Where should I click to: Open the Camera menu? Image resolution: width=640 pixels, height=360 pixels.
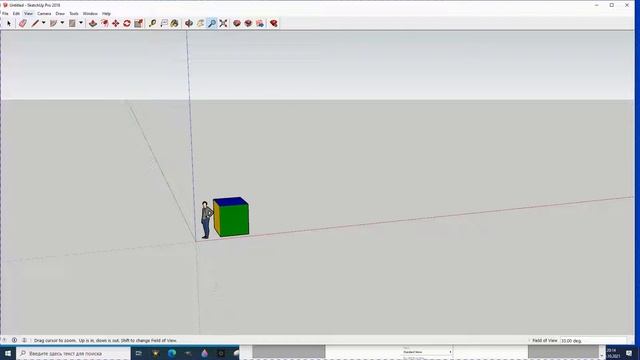coord(44,13)
